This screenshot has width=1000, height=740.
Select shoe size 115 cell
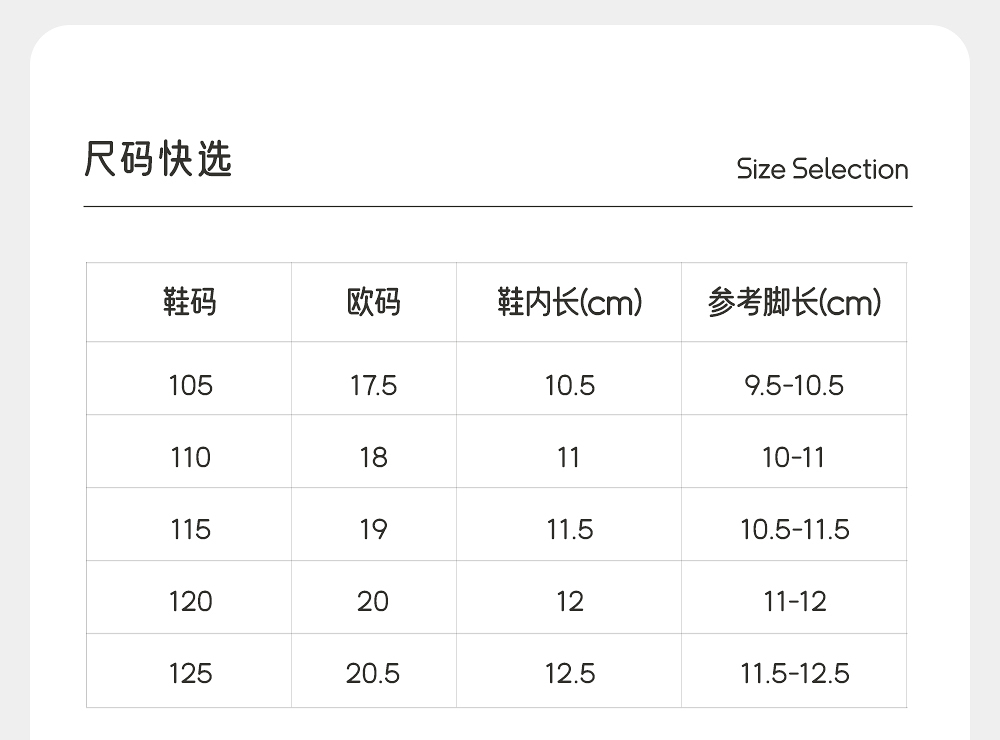[190, 529]
